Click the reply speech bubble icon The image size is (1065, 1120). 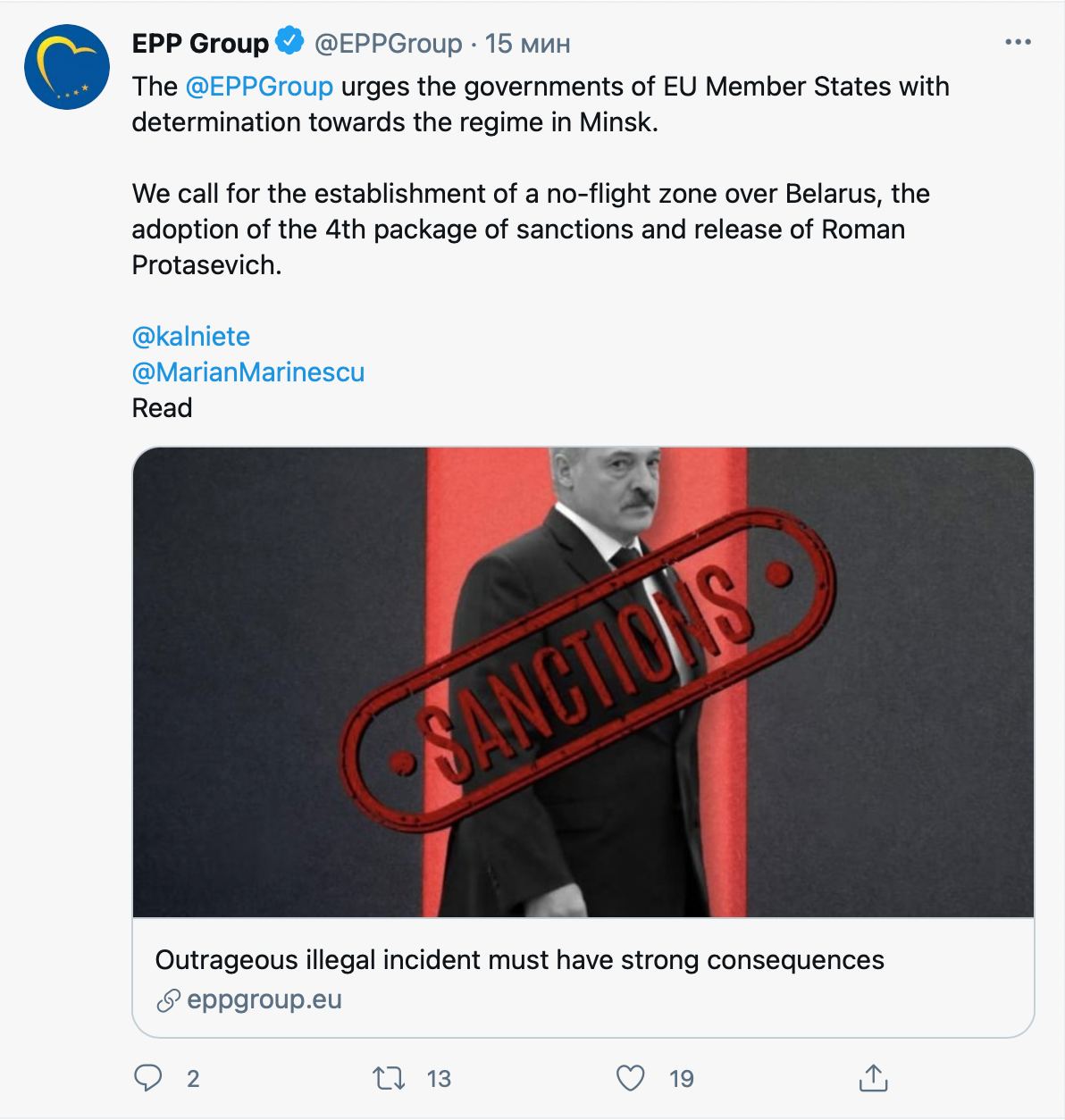(147, 1078)
